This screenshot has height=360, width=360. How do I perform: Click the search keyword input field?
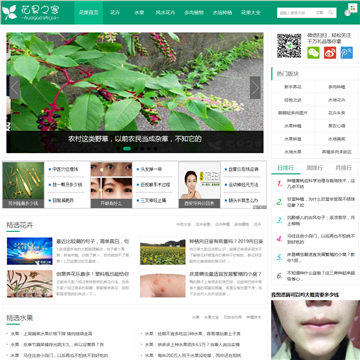click(x=295, y=13)
